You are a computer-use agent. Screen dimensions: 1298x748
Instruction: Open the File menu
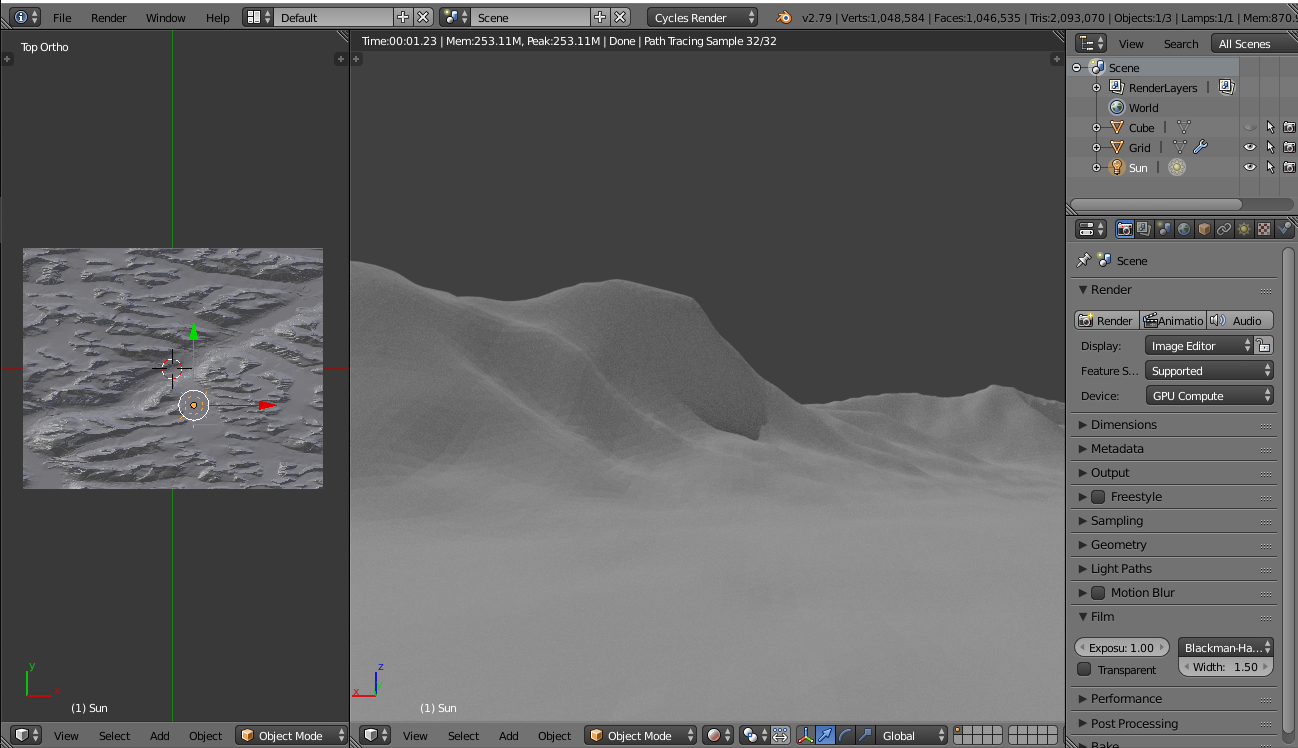pyautogui.click(x=62, y=17)
